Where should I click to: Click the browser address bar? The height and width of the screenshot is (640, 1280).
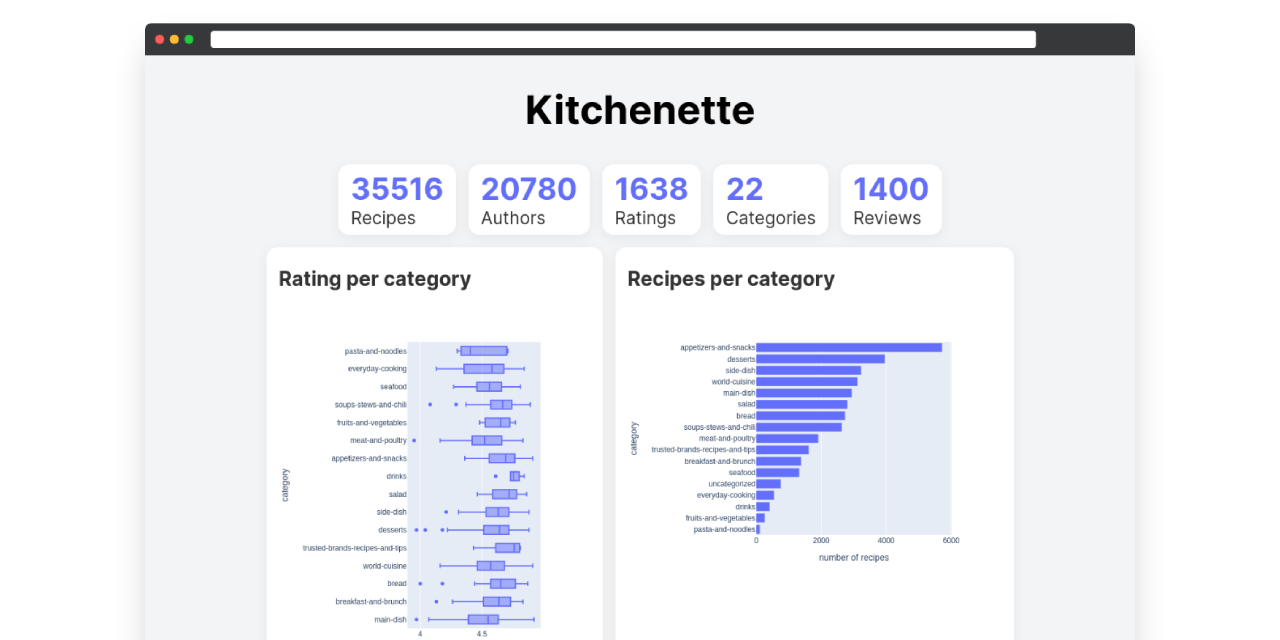(x=622, y=38)
